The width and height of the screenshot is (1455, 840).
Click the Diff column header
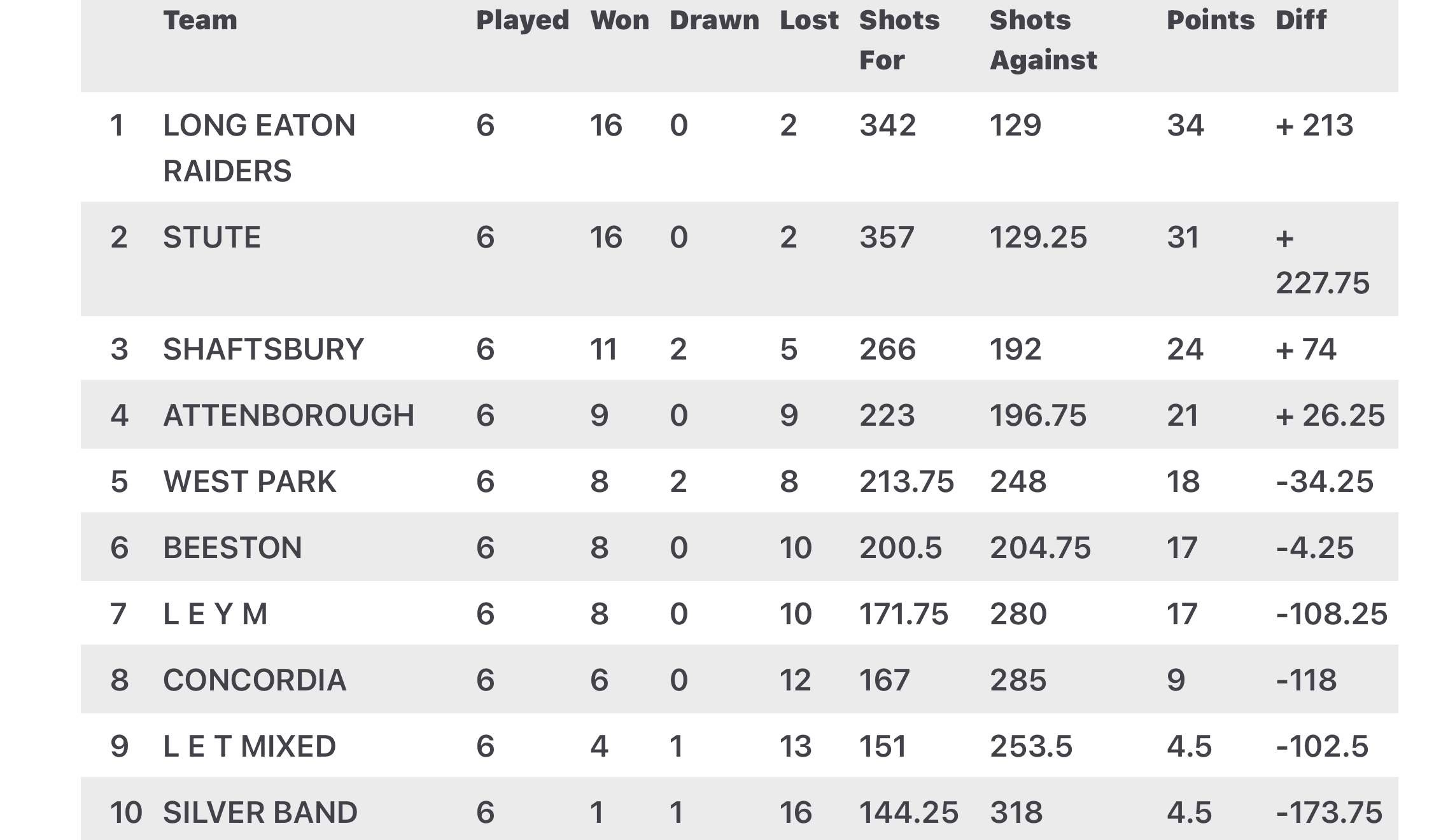[x=1300, y=20]
